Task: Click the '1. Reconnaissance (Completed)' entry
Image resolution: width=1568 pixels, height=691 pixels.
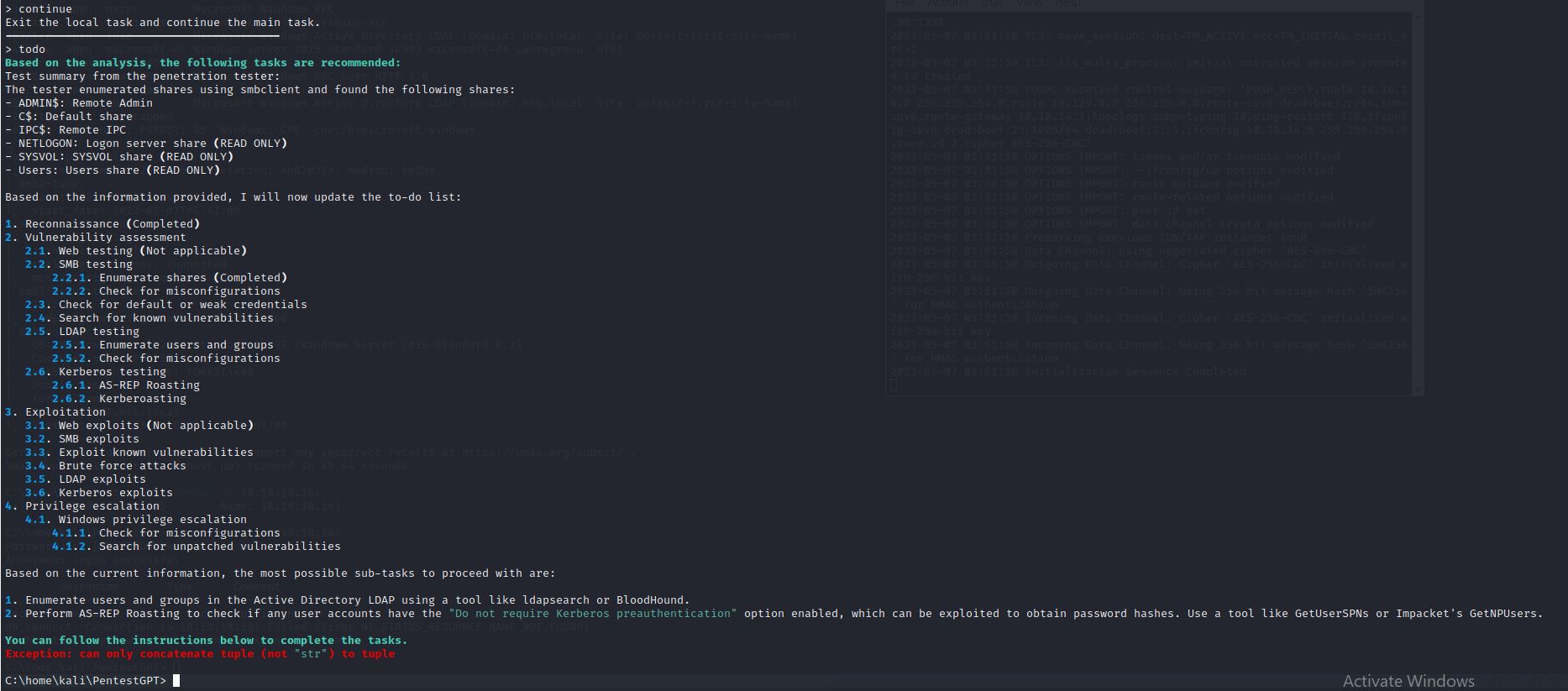Action: click(x=102, y=224)
